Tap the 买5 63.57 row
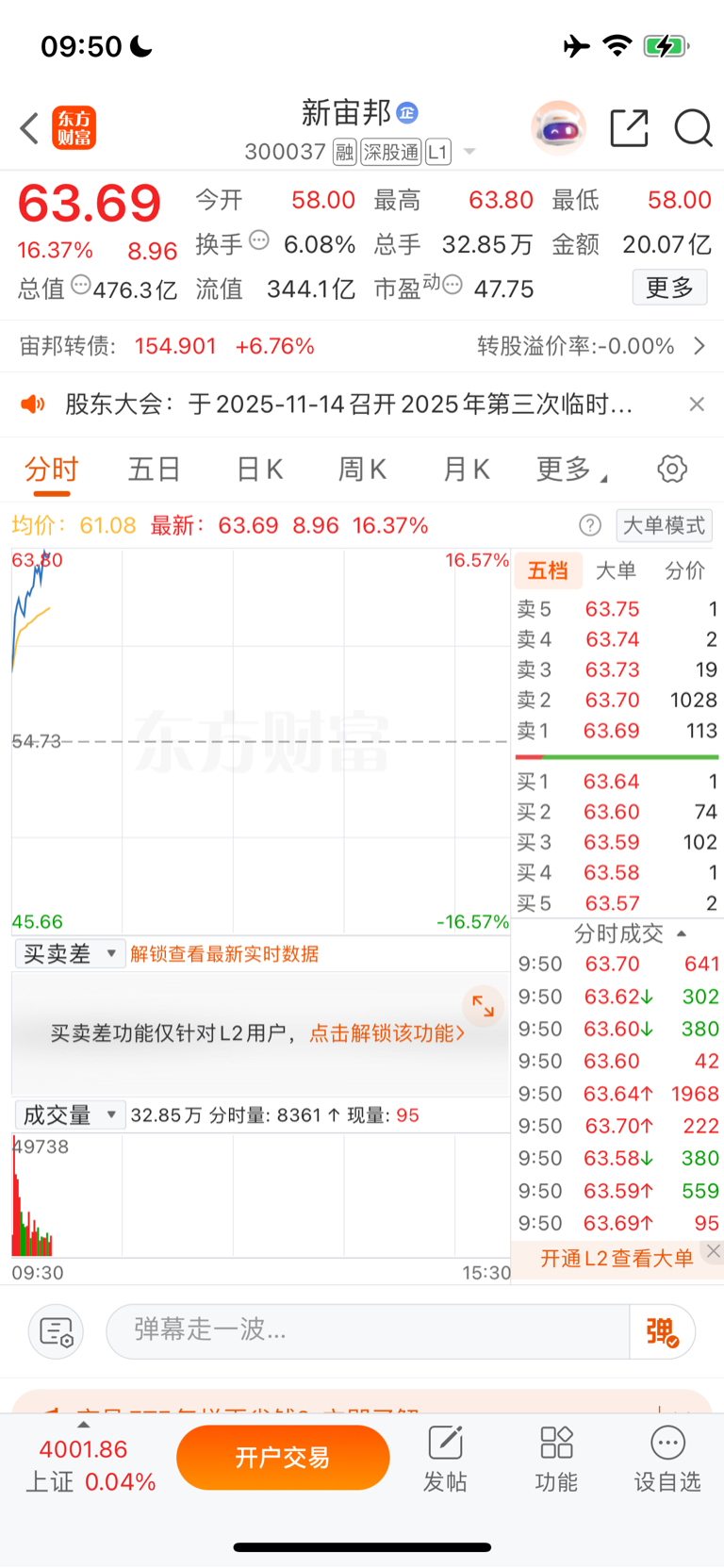The image size is (724, 1568). (x=617, y=903)
